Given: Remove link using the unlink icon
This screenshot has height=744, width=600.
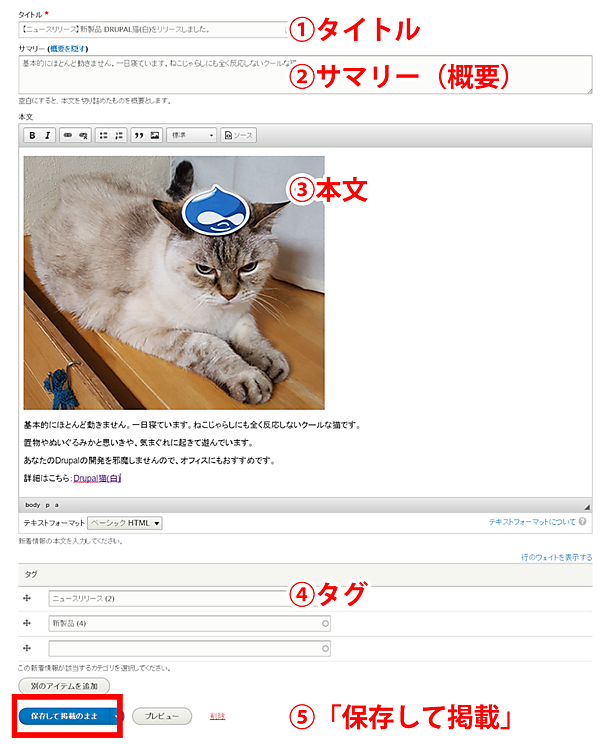Looking at the screenshot, I should point(83,135).
